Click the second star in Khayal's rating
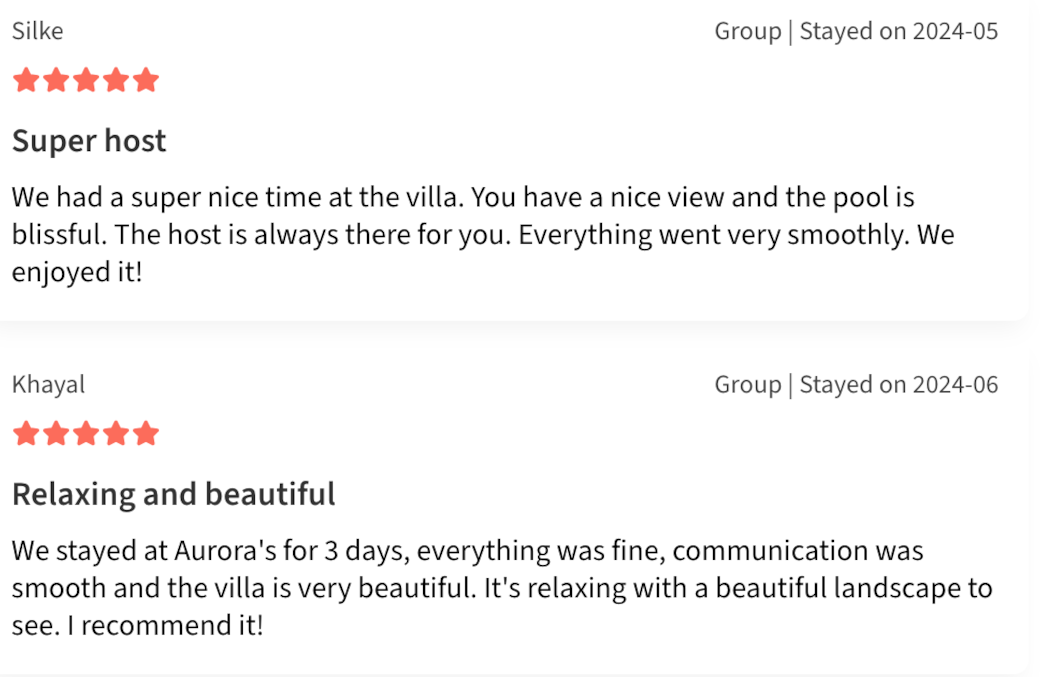The width and height of the screenshot is (1040, 677). coord(56,434)
